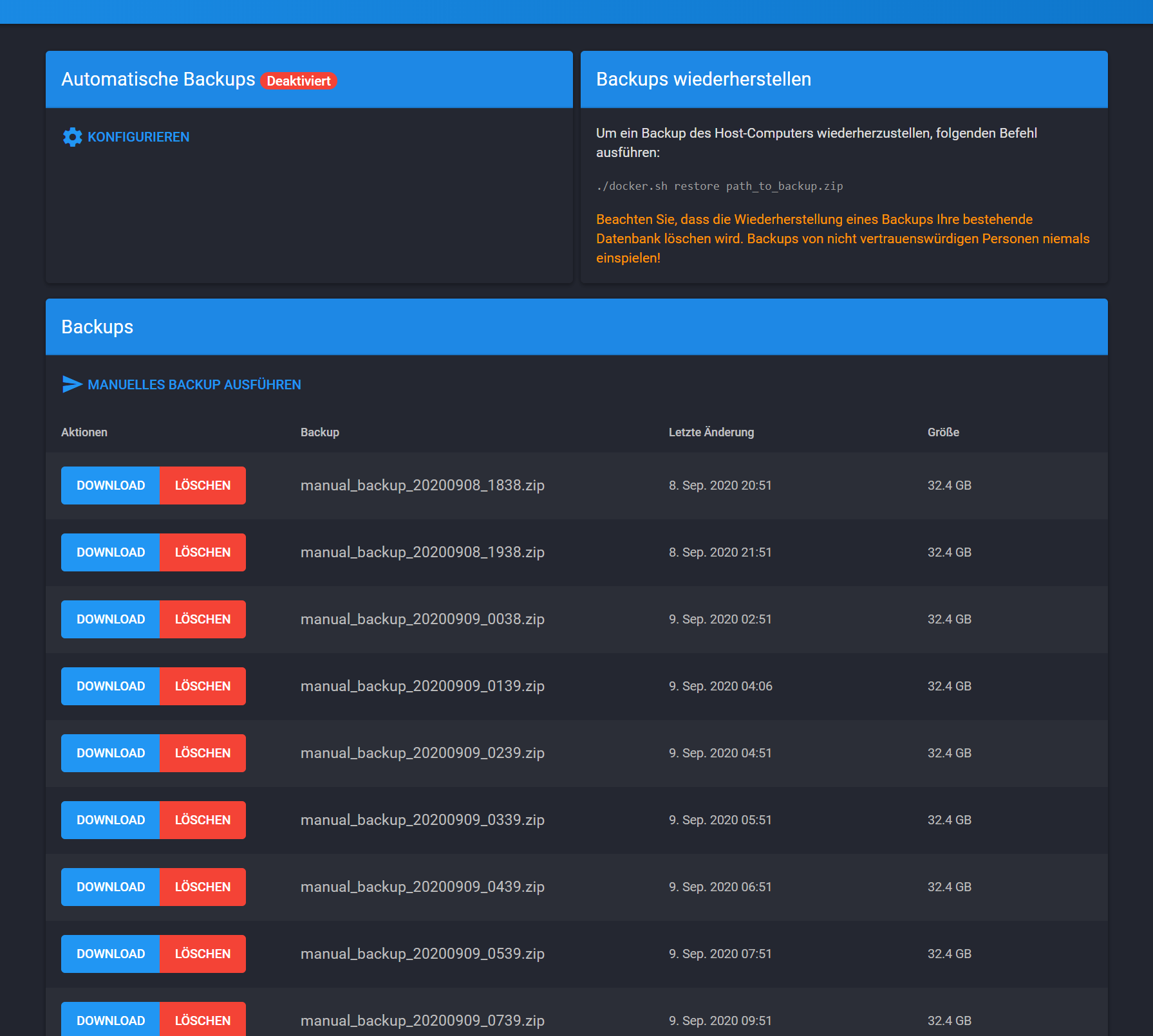
Task: Click the date 9. Sep. 2020 02:51
Action: (720, 619)
